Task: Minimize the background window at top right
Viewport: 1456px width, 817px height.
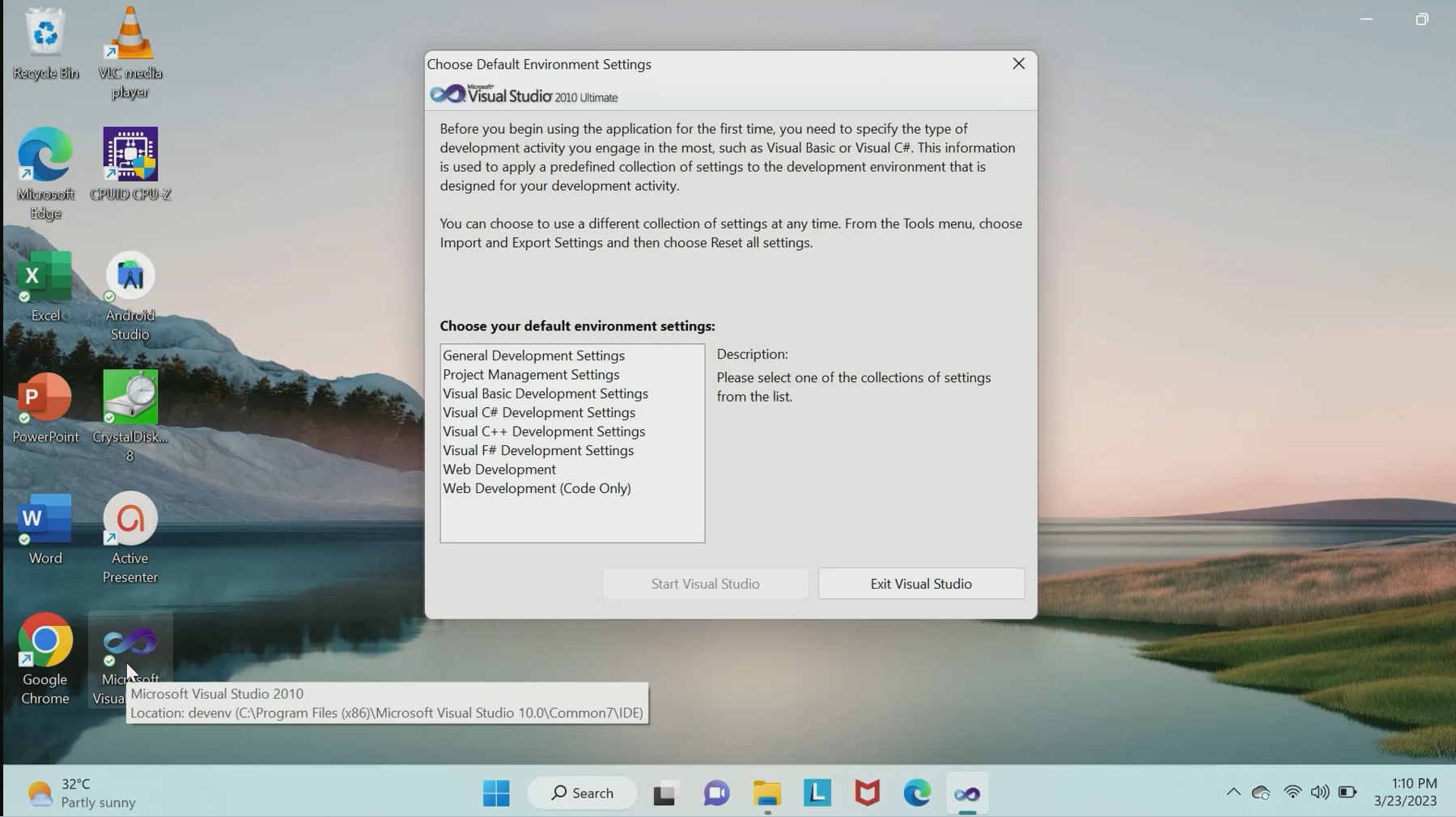Action: [1366, 19]
